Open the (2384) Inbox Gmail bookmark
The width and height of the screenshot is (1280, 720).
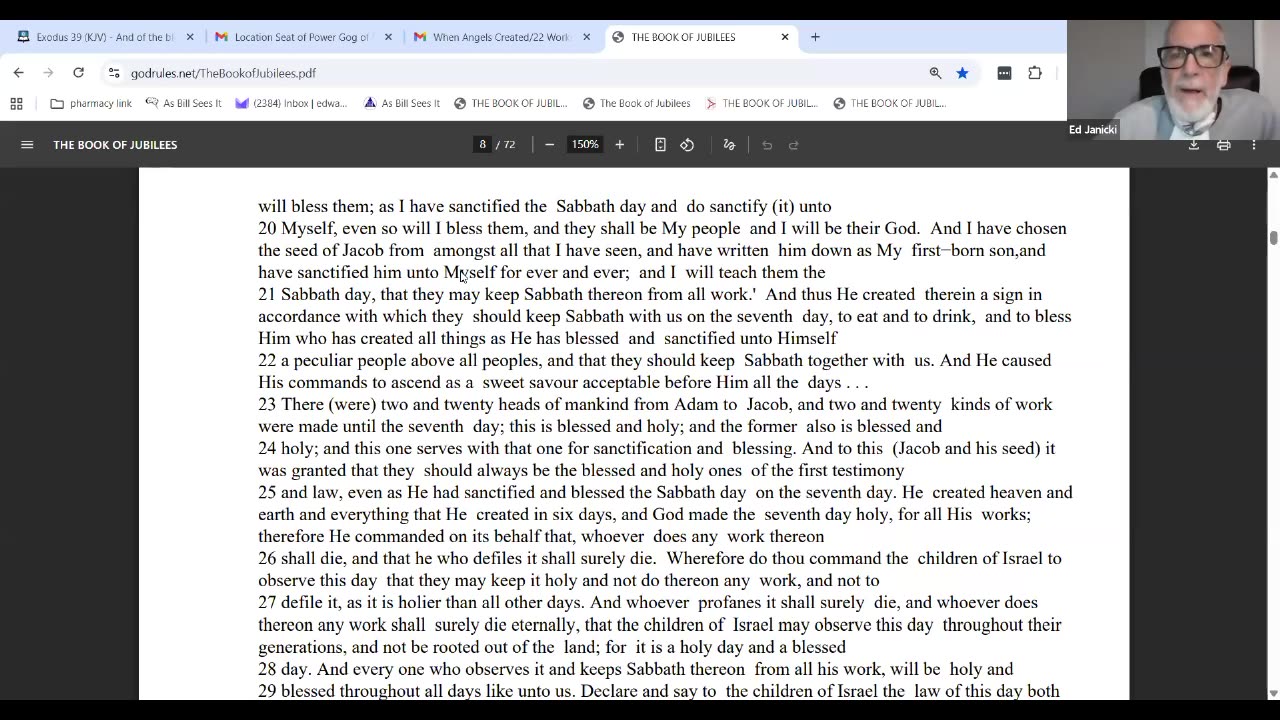(x=291, y=103)
